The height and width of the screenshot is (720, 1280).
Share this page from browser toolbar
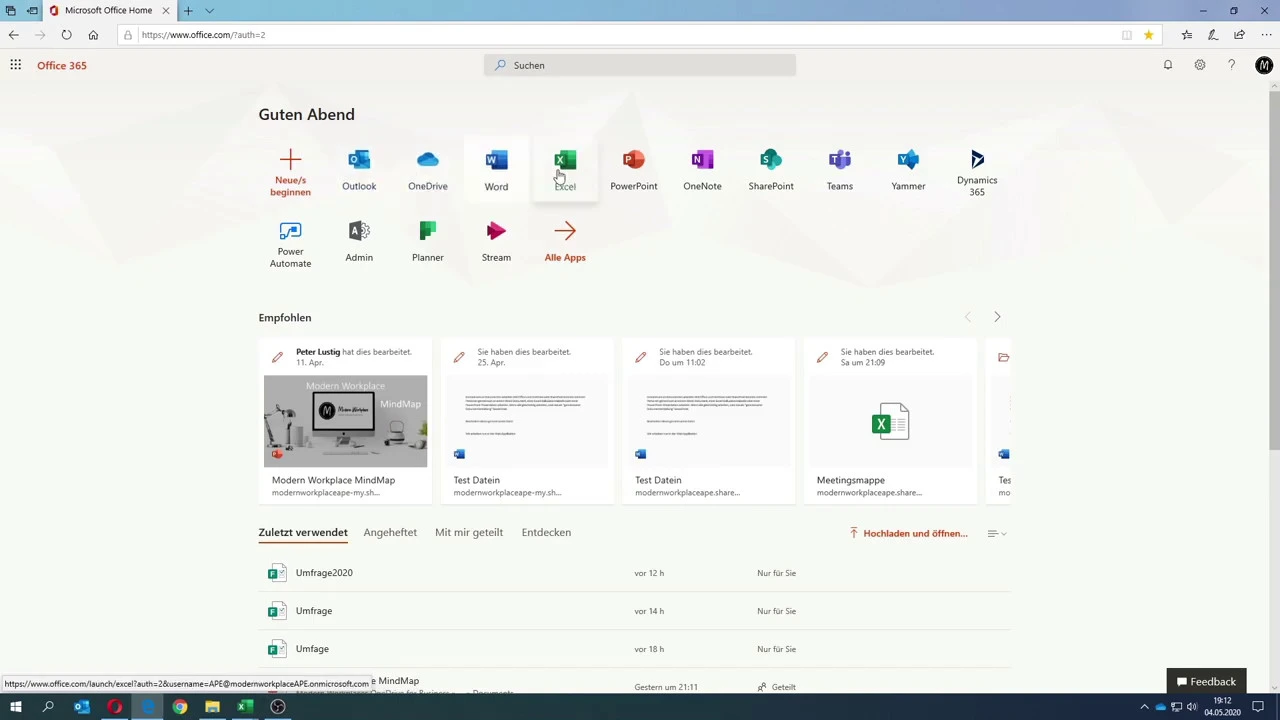point(1239,35)
